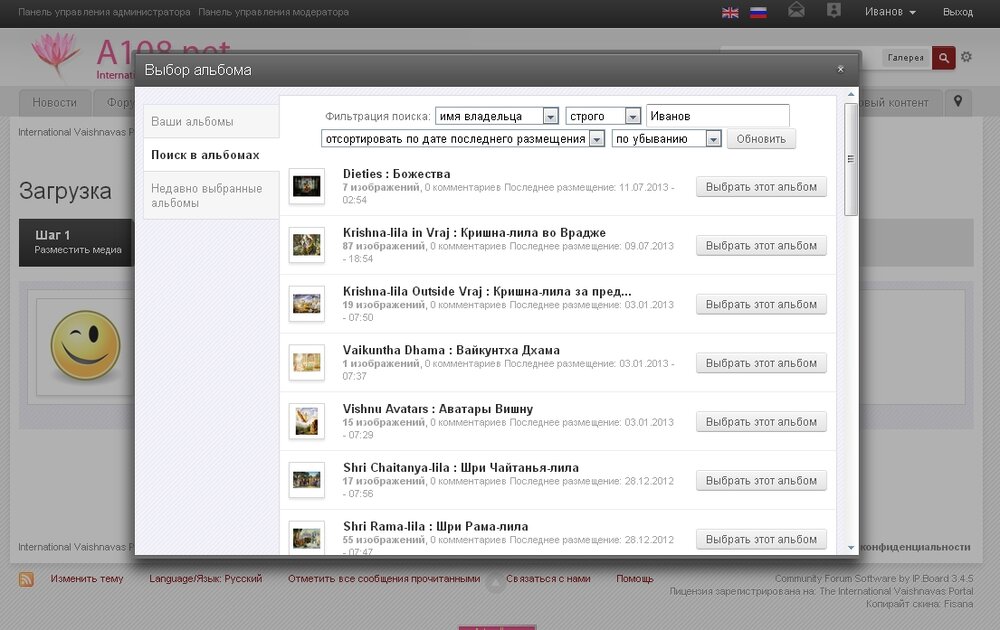The height and width of the screenshot is (630, 1000).
Task: Open advanced search gear icon
Action: click(x=966, y=58)
